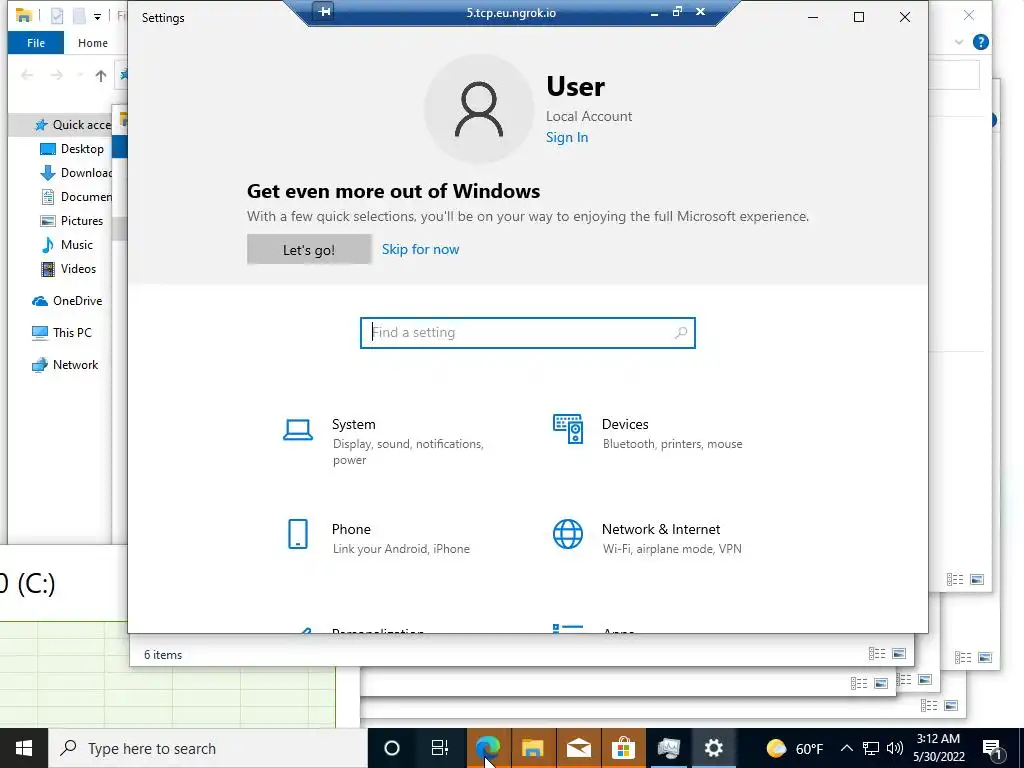Viewport: 1024px width, 768px height.
Task: Switch to Home ribbon tab in Explorer
Action: [x=93, y=43]
